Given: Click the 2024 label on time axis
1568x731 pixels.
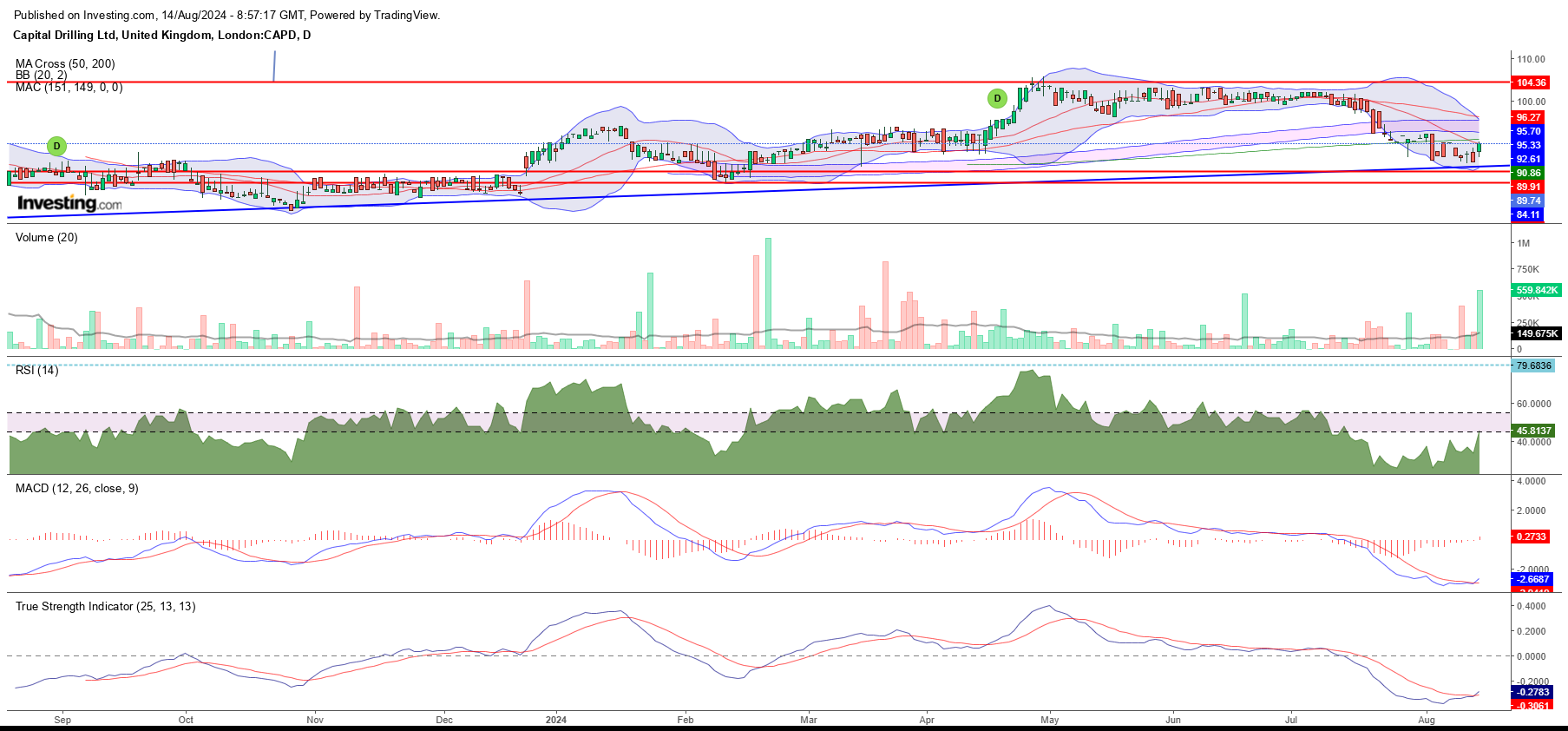Looking at the screenshot, I should coord(555,720).
